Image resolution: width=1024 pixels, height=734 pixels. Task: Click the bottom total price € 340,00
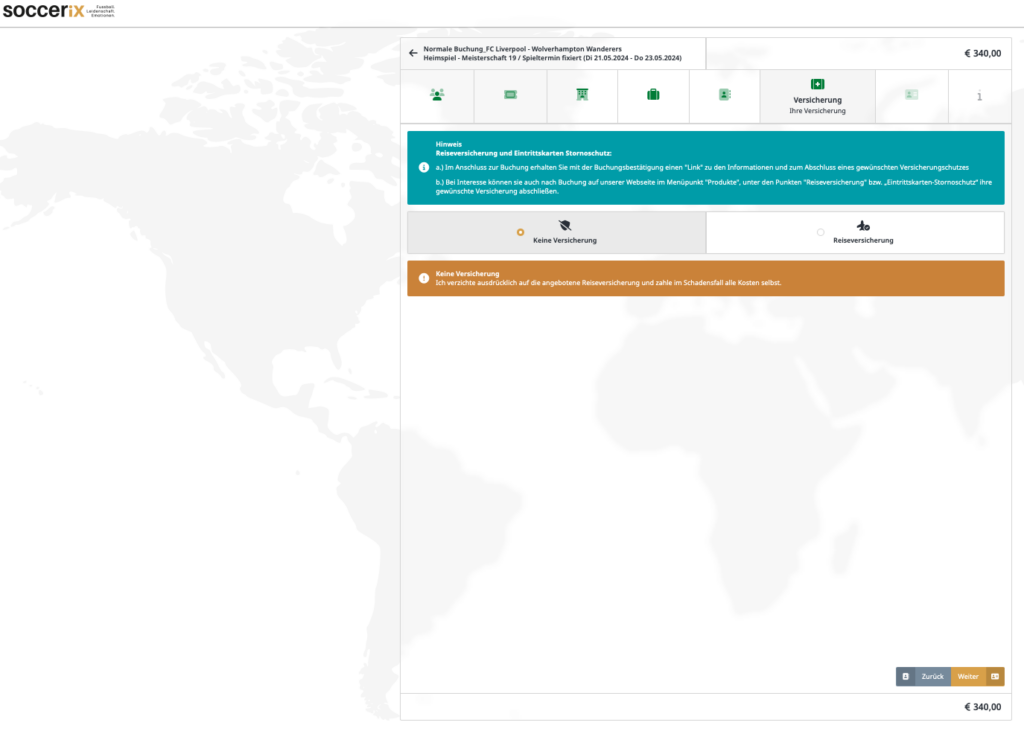pyautogui.click(x=982, y=707)
